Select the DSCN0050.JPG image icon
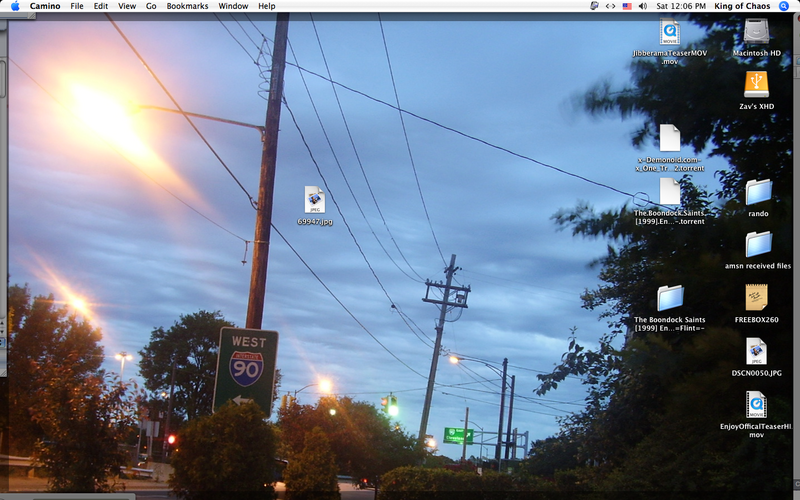800x500 pixels. 756,351
